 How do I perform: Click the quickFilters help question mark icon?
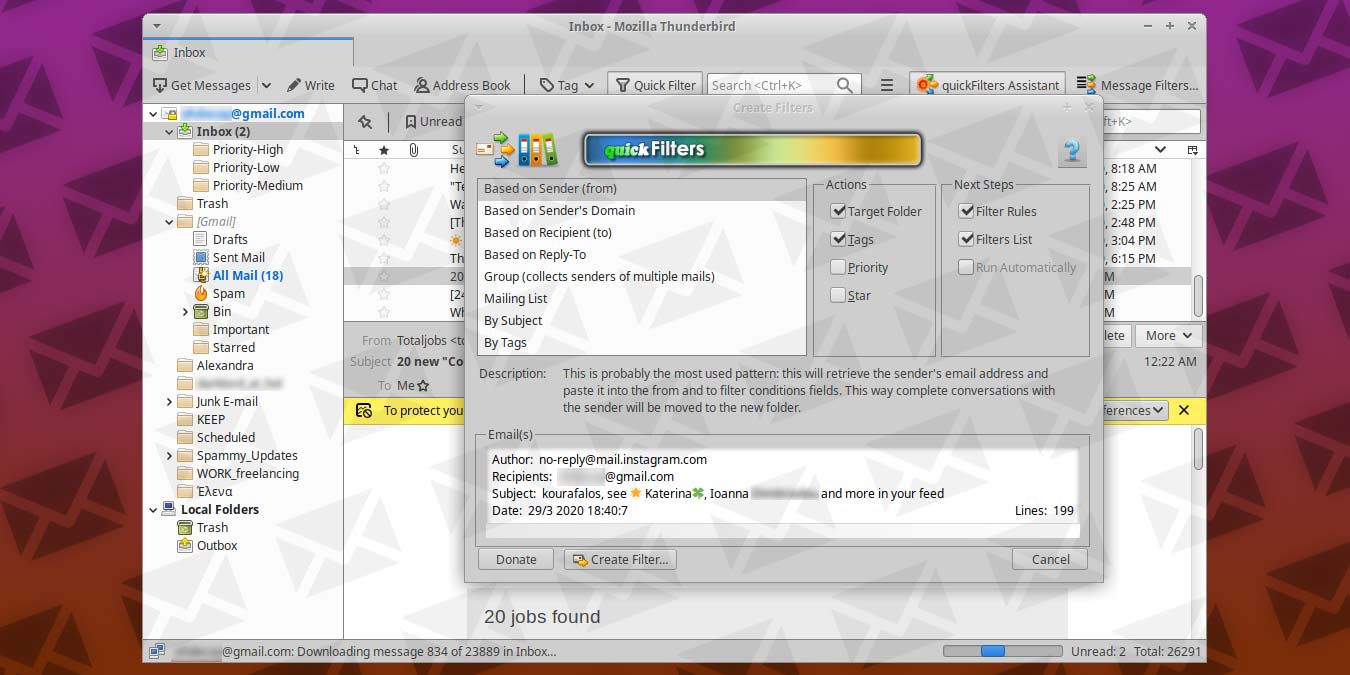[x=1071, y=152]
